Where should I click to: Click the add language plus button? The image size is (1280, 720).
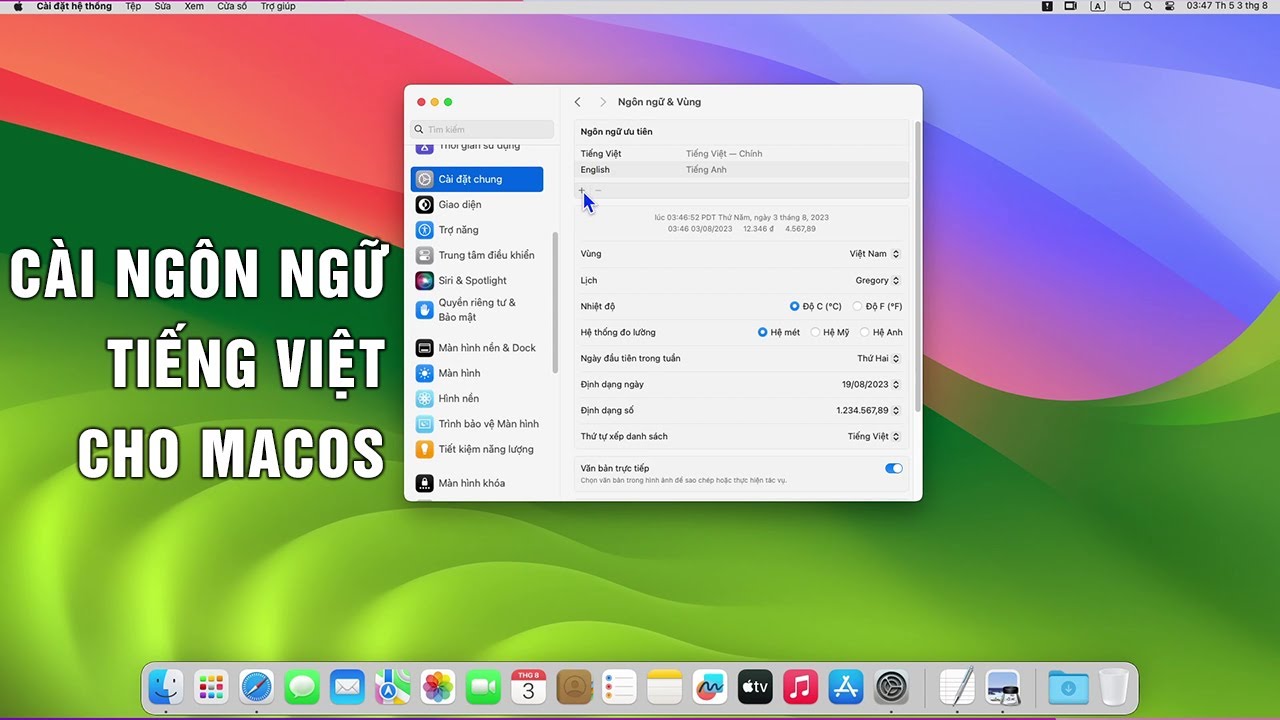(581, 190)
